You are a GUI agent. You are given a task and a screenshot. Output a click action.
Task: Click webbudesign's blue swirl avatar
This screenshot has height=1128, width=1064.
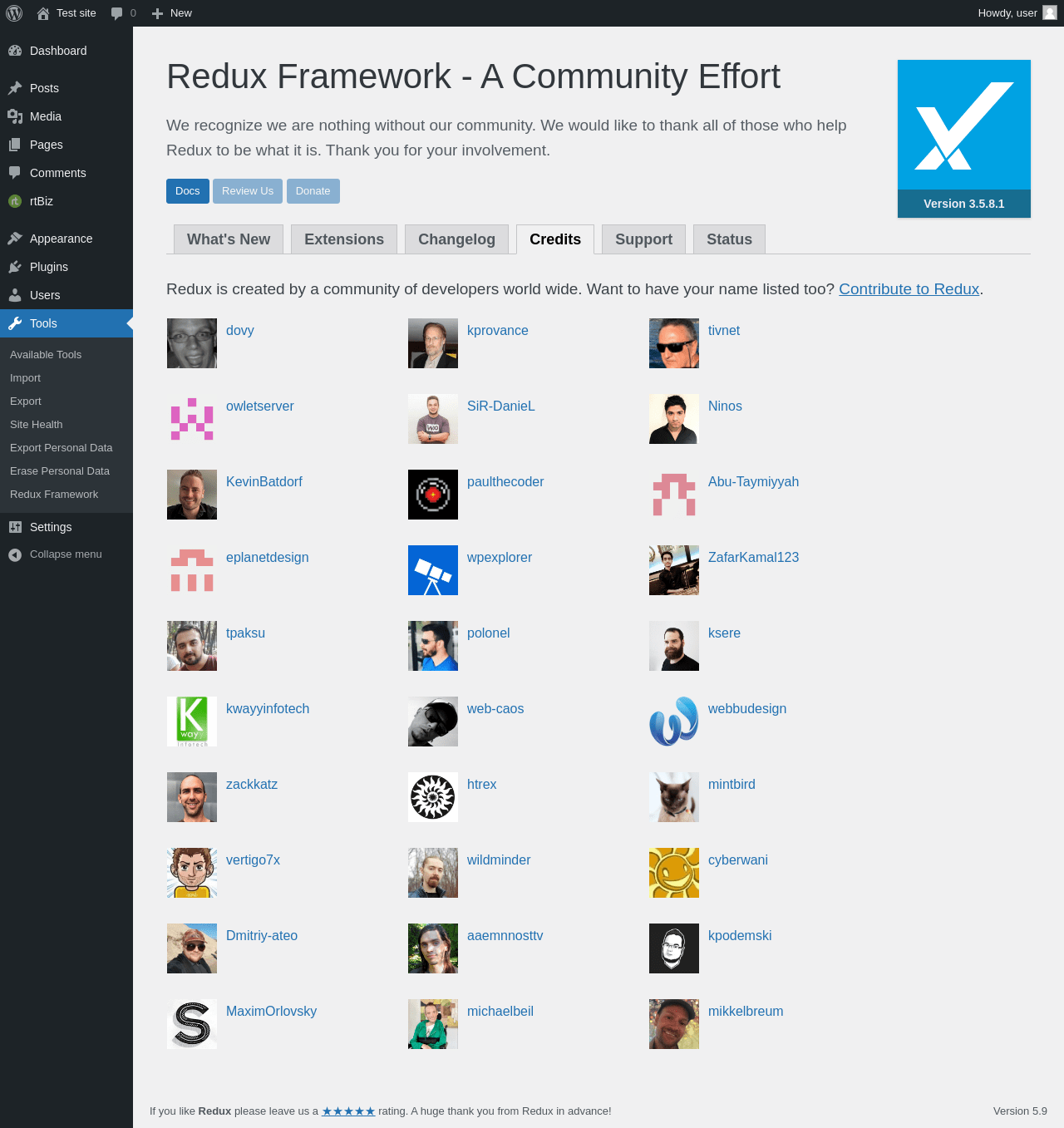point(674,722)
